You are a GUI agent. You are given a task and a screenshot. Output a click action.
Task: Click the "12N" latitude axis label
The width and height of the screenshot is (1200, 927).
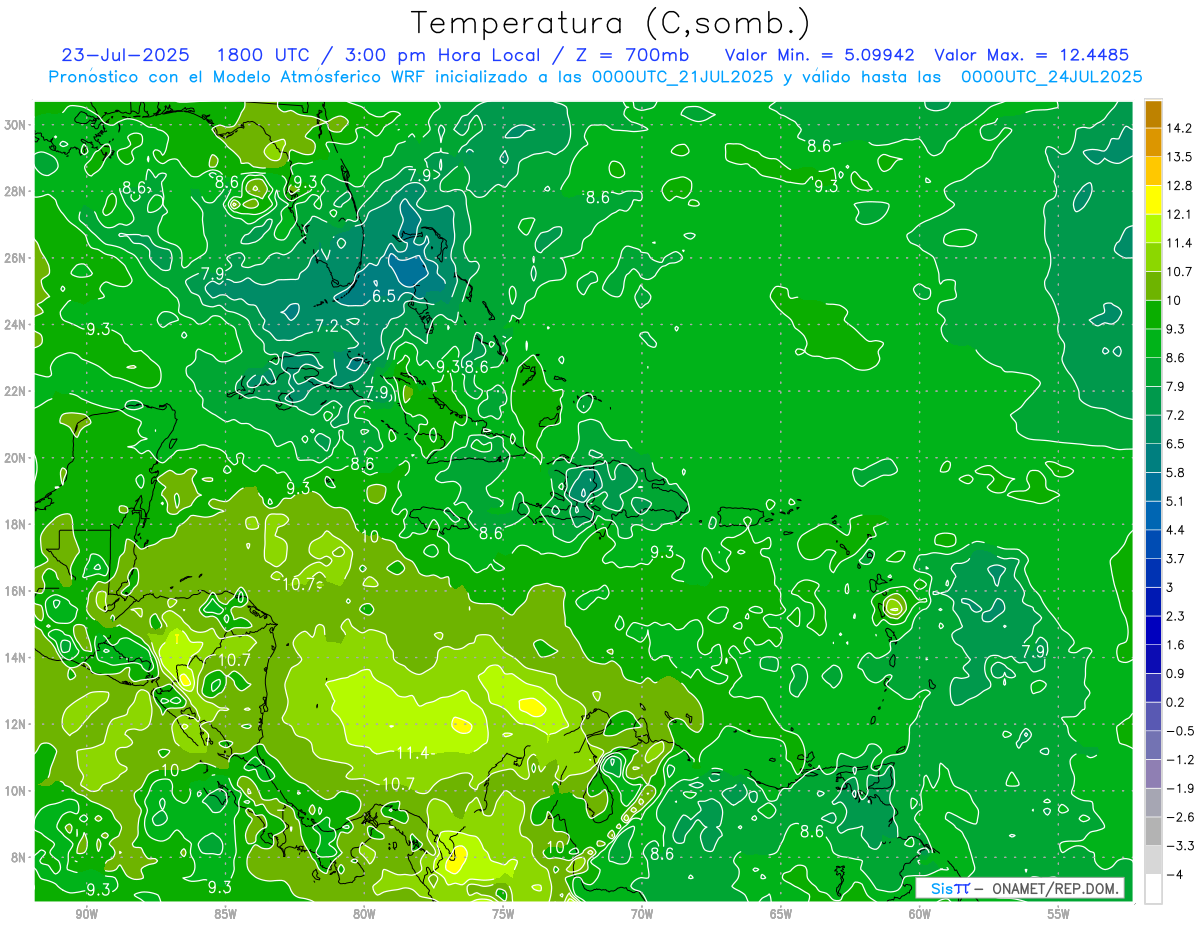[15, 724]
